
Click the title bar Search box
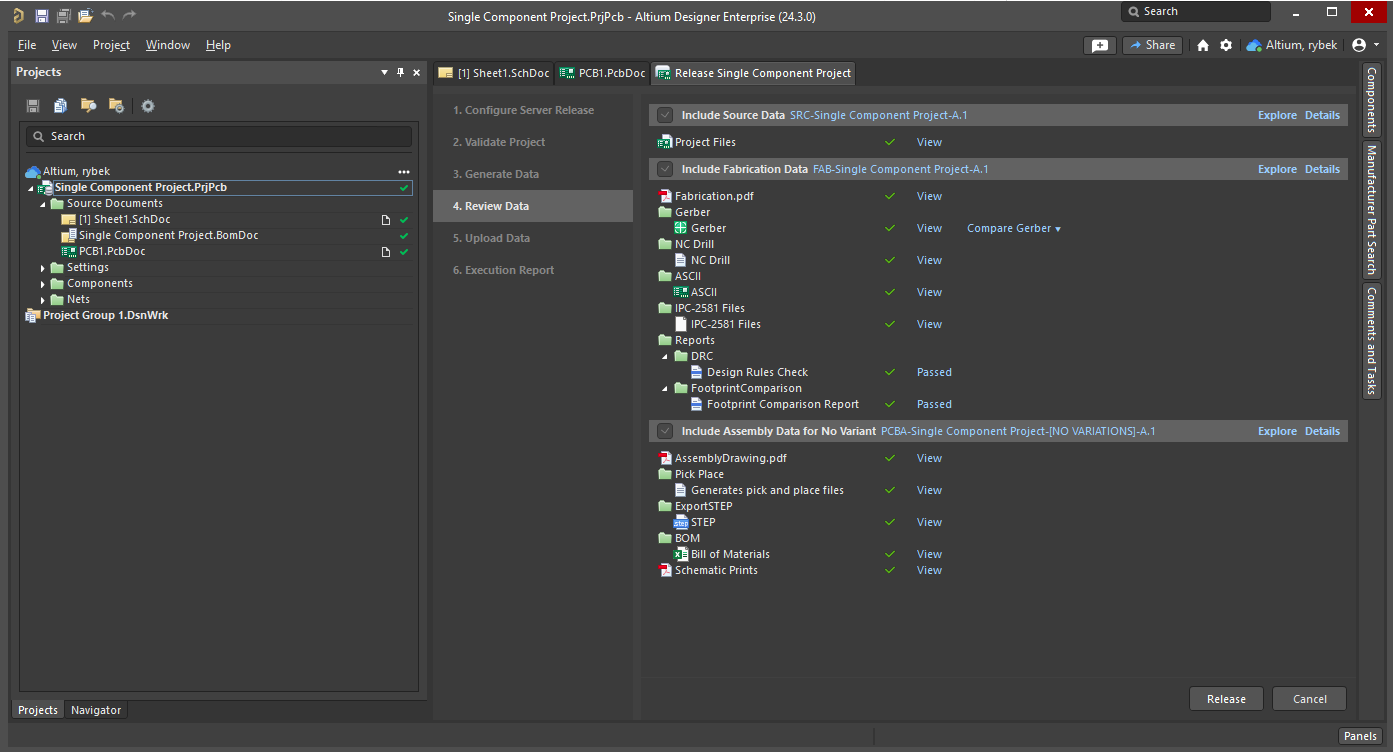pos(1196,12)
